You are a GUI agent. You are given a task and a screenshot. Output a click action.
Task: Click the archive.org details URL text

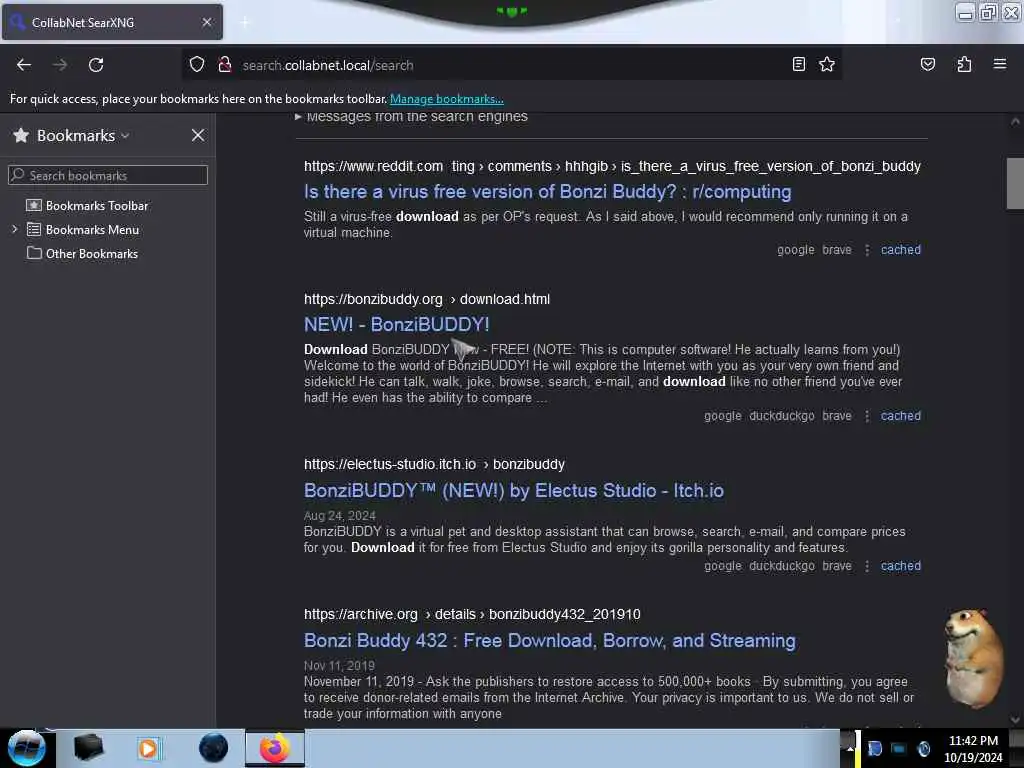(x=472, y=615)
